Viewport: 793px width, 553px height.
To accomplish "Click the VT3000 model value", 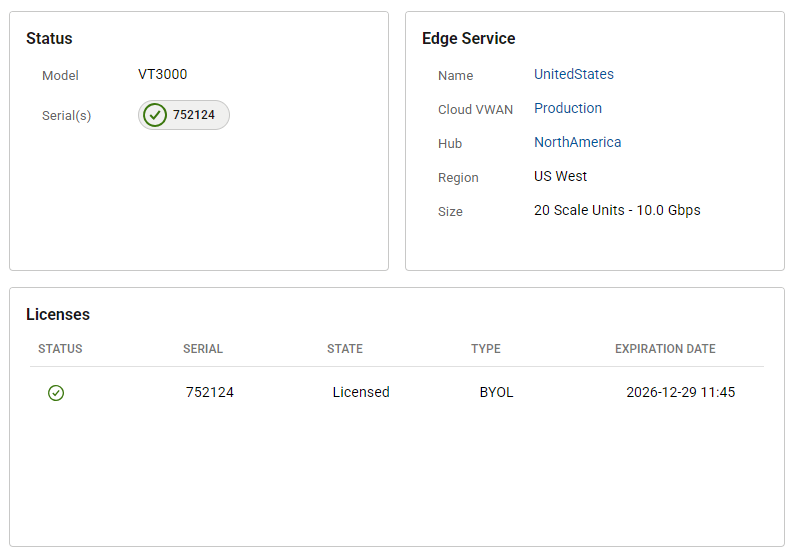I will tap(162, 74).
